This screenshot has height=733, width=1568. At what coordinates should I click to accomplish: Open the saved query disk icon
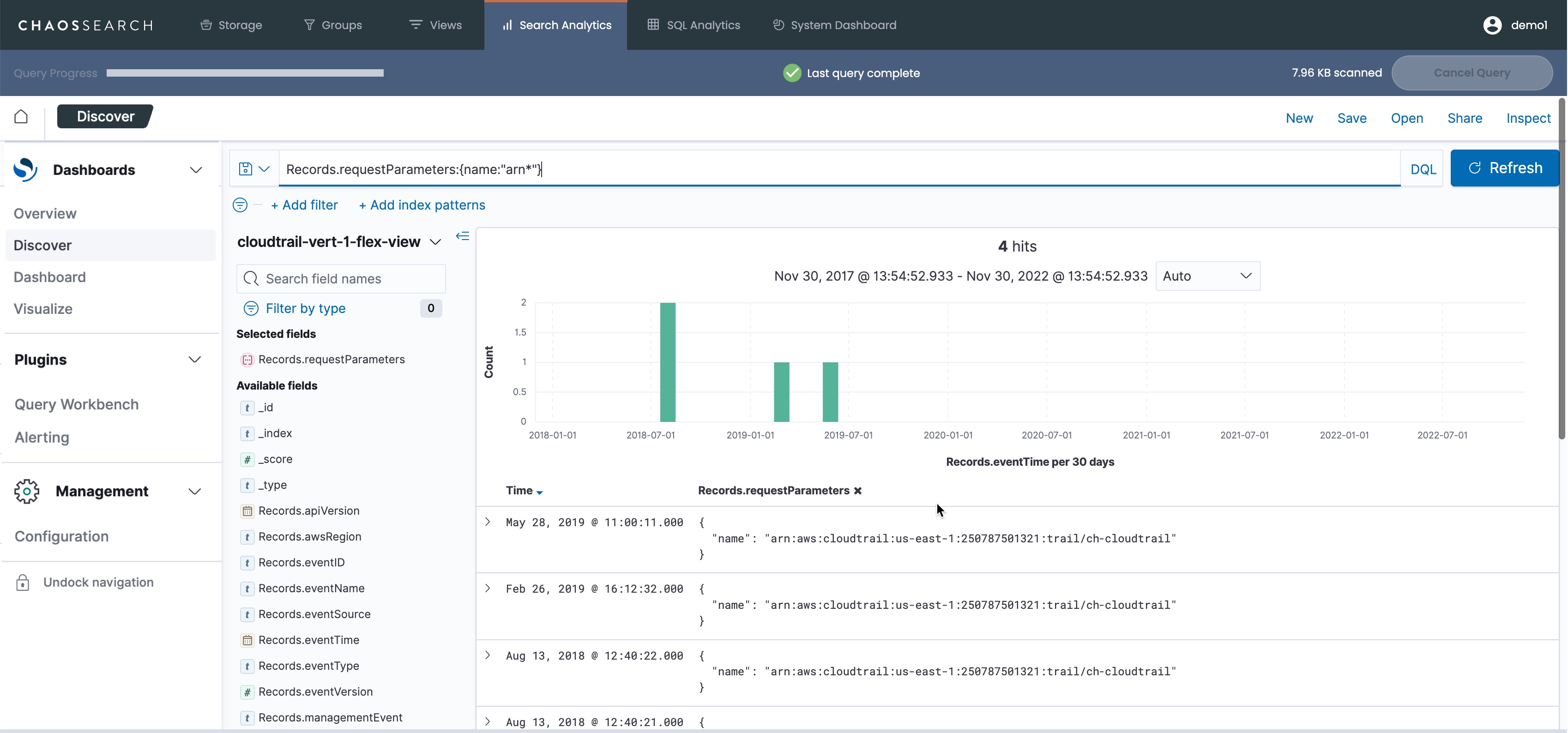coord(245,168)
